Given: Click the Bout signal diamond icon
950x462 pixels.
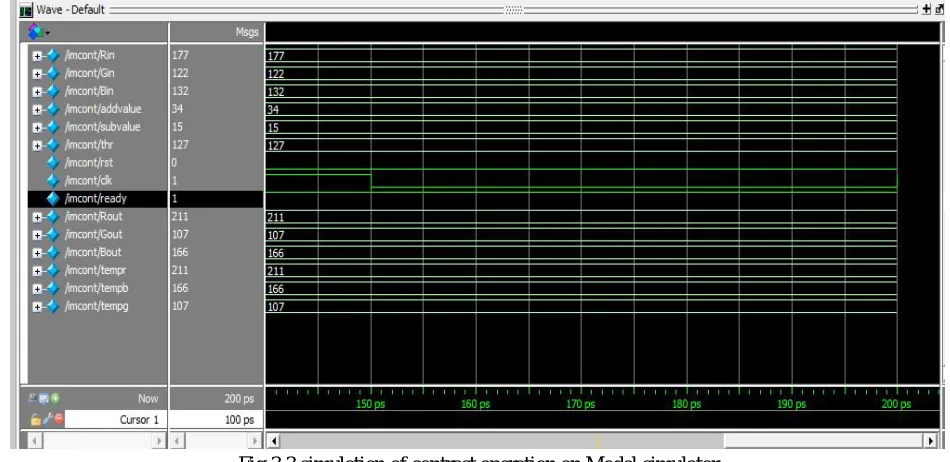Looking at the screenshot, I should [x=53, y=252].
